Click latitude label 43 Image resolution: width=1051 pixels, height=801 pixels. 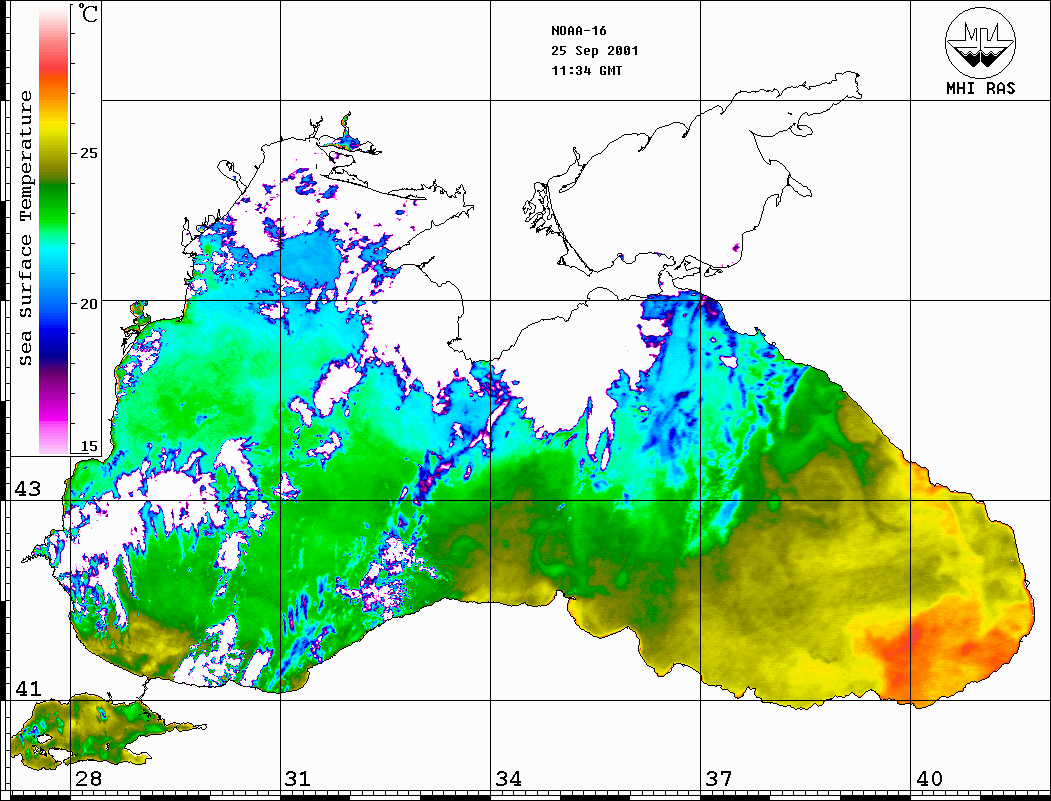[28, 489]
